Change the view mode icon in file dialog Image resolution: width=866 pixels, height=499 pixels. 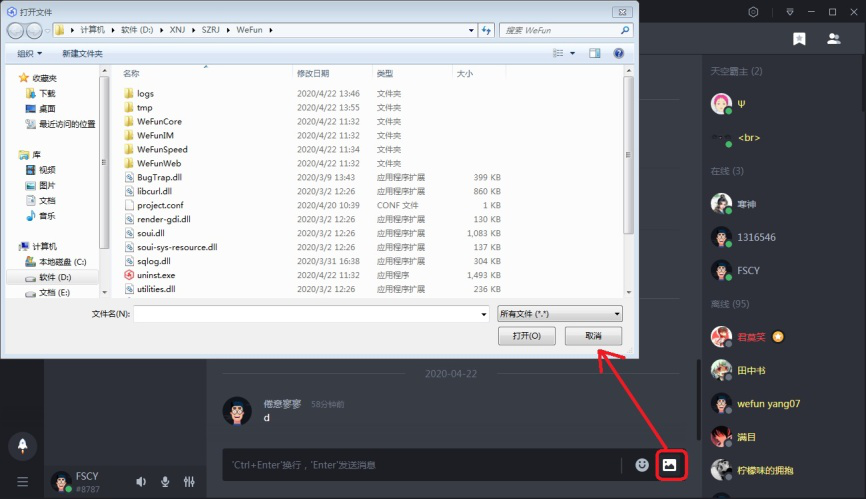558,53
